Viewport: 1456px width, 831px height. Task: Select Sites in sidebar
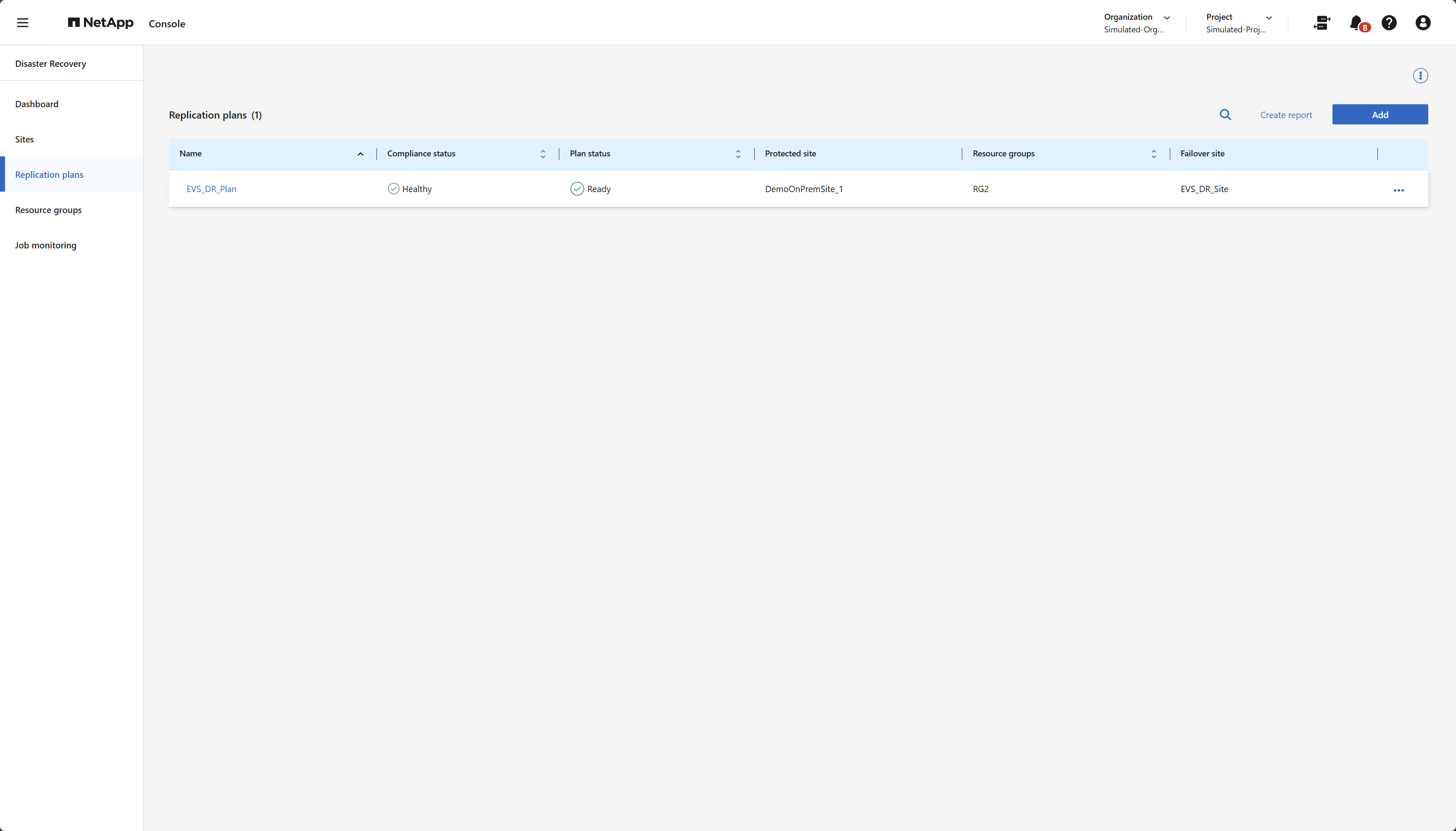tap(24, 139)
